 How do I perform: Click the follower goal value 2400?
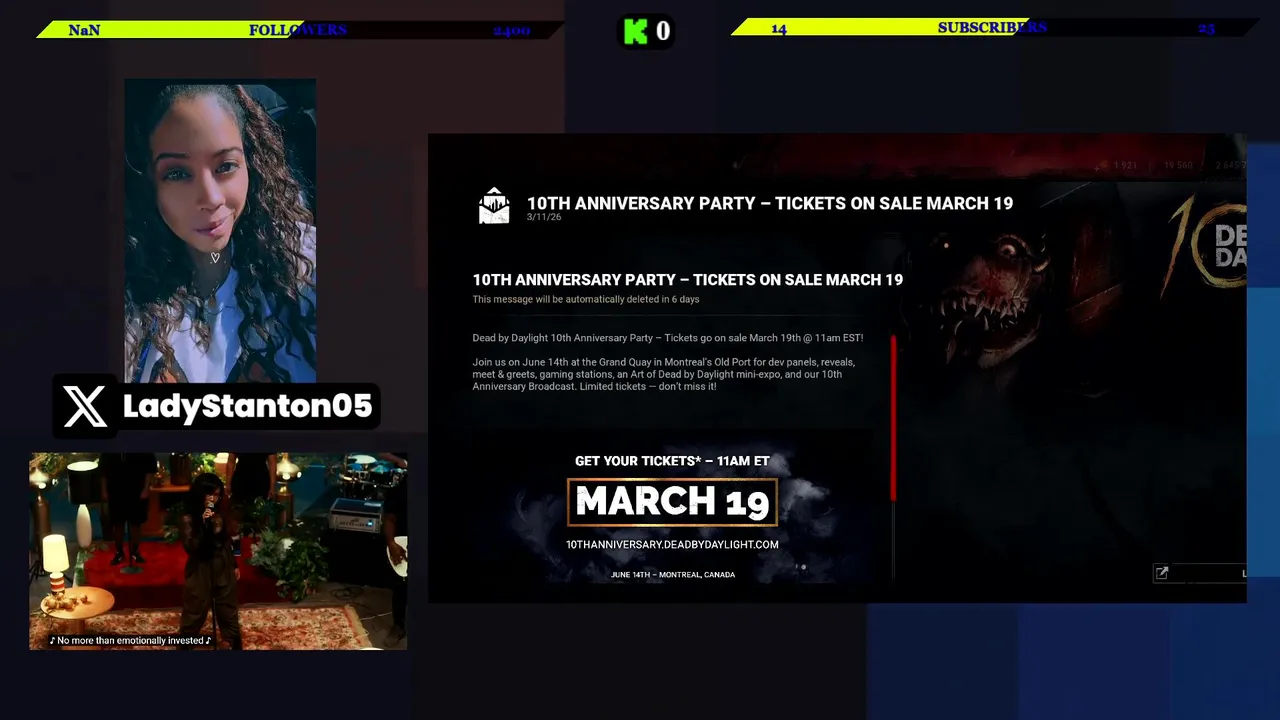tap(511, 31)
